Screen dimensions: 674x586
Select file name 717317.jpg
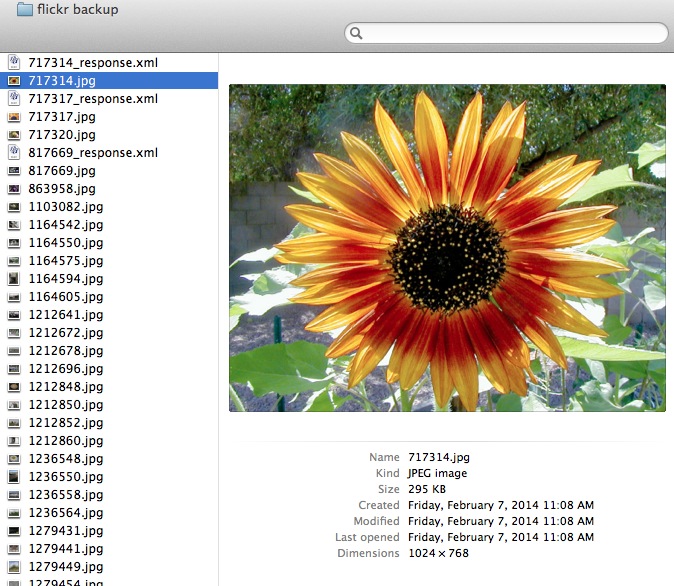[x=62, y=117]
